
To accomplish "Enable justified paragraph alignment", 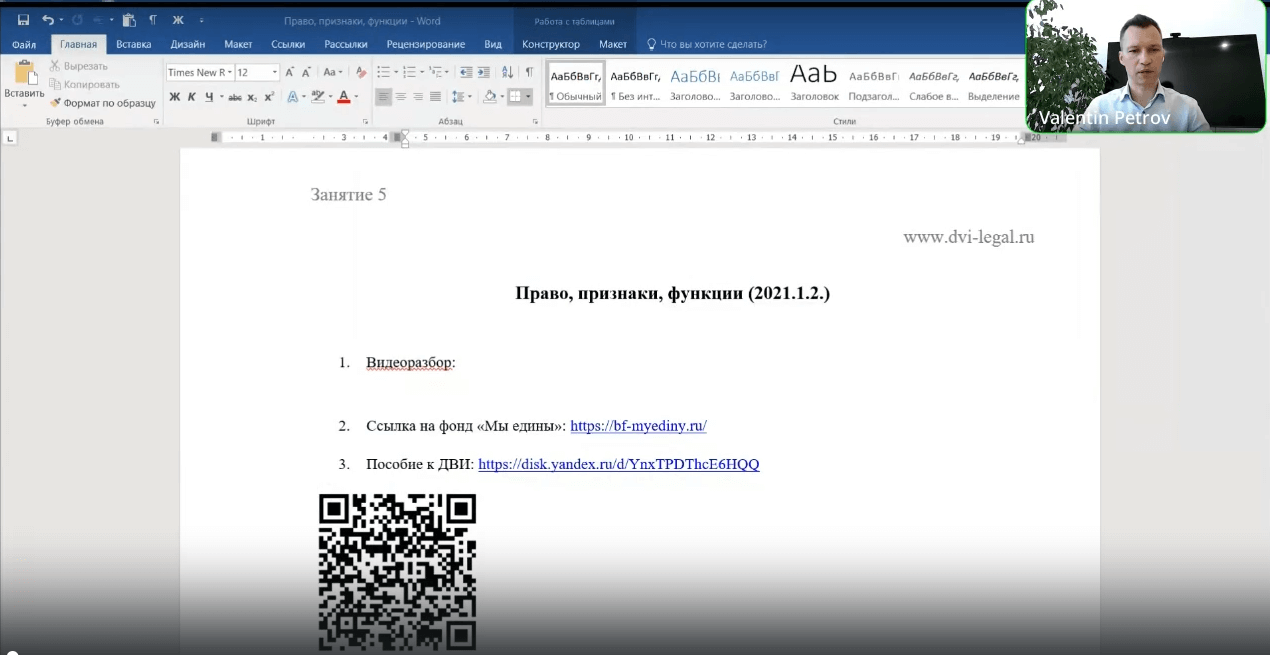I will (434, 96).
